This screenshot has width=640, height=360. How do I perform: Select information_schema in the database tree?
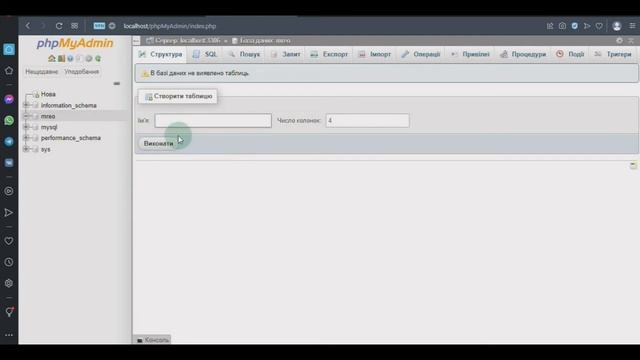coord(69,105)
